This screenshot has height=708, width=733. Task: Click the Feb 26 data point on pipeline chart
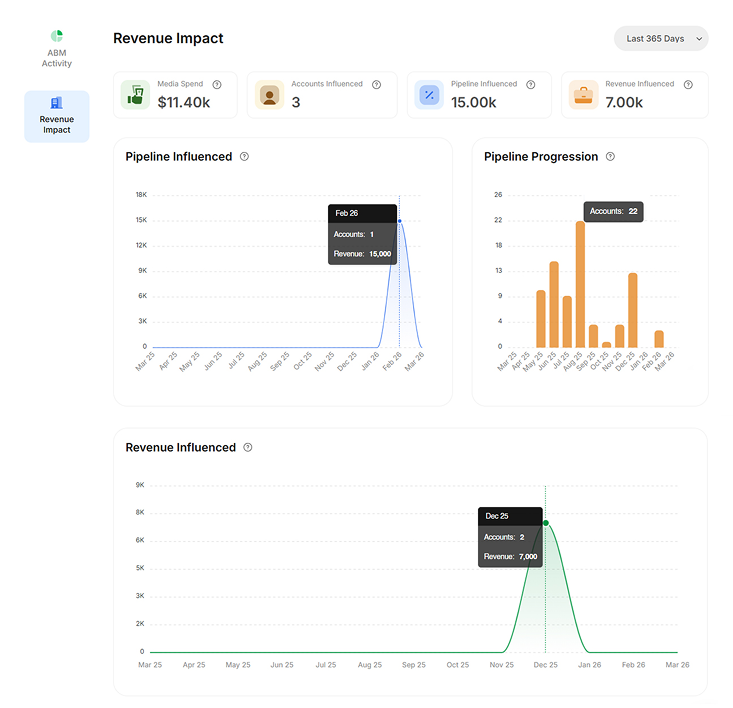(x=400, y=221)
